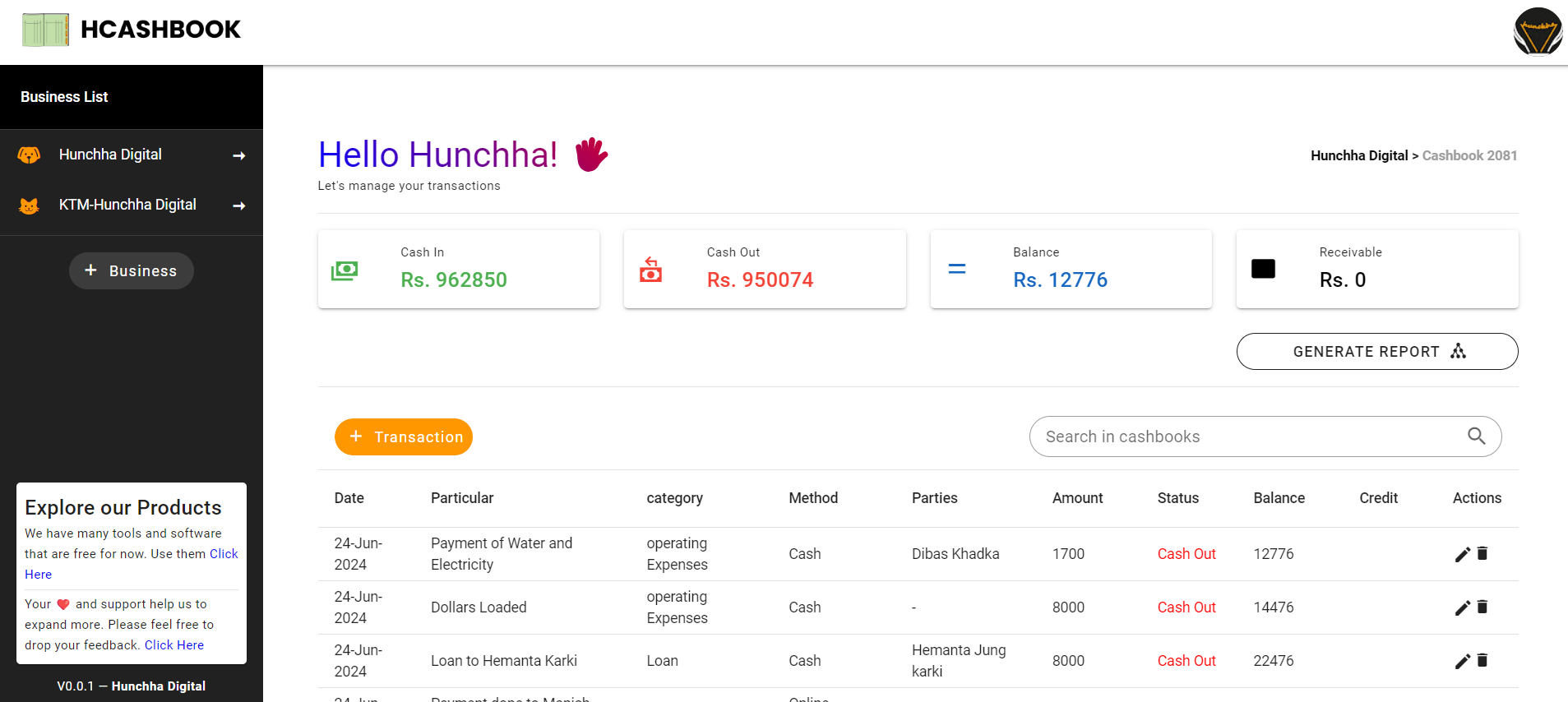Viewport: 1568px width, 702px height.
Task: Add a new Transaction
Action: 404,436
